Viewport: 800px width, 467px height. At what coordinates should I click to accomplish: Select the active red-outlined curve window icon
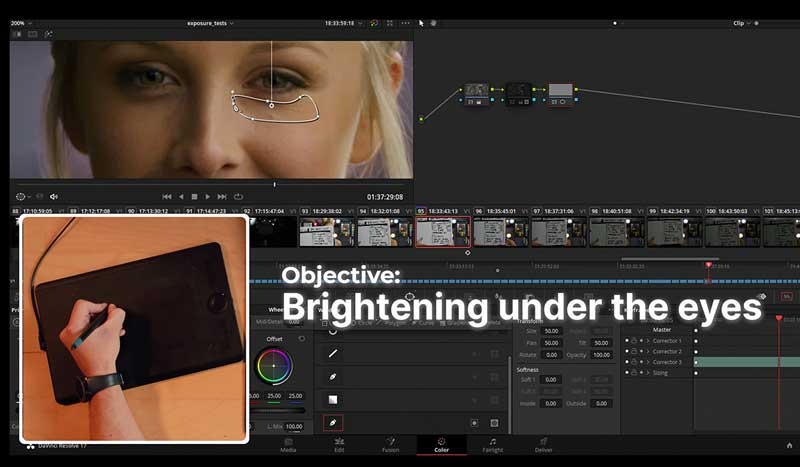tap(333, 423)
